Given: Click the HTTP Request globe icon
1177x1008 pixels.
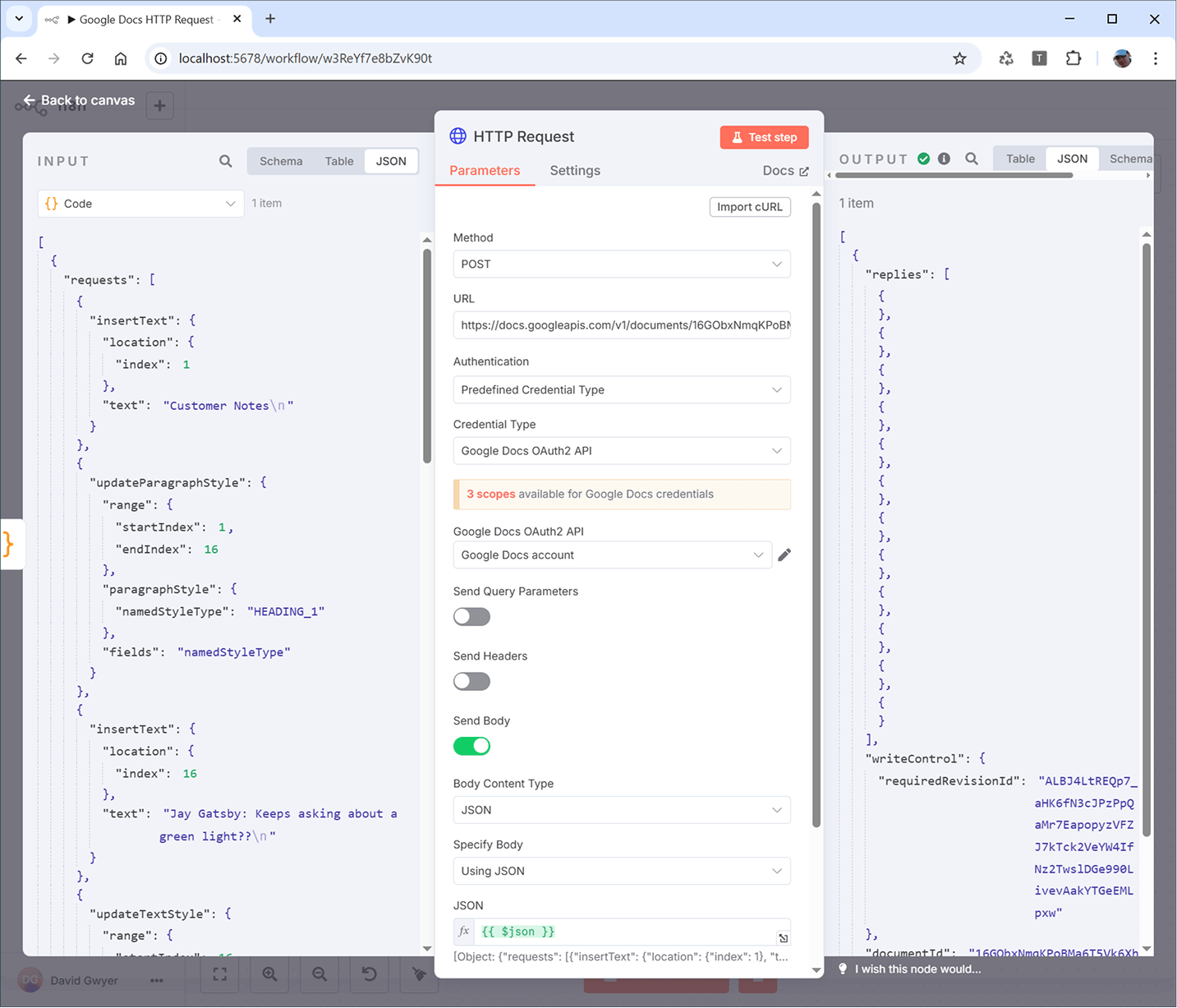Looking at the screenshot, I should (458, 136).
